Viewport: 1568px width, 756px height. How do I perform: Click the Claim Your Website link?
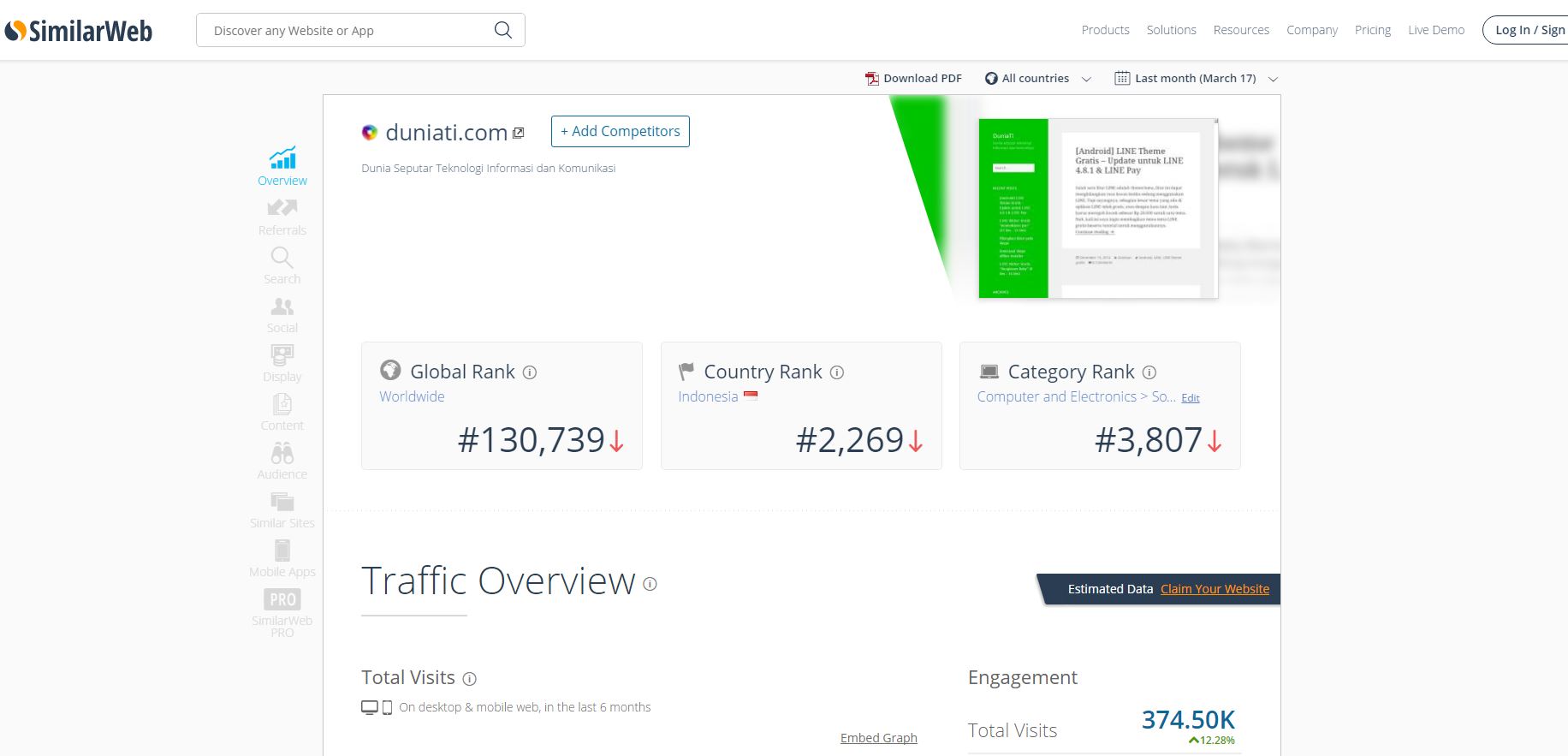pyautogui.click(x=1215, y=589)
